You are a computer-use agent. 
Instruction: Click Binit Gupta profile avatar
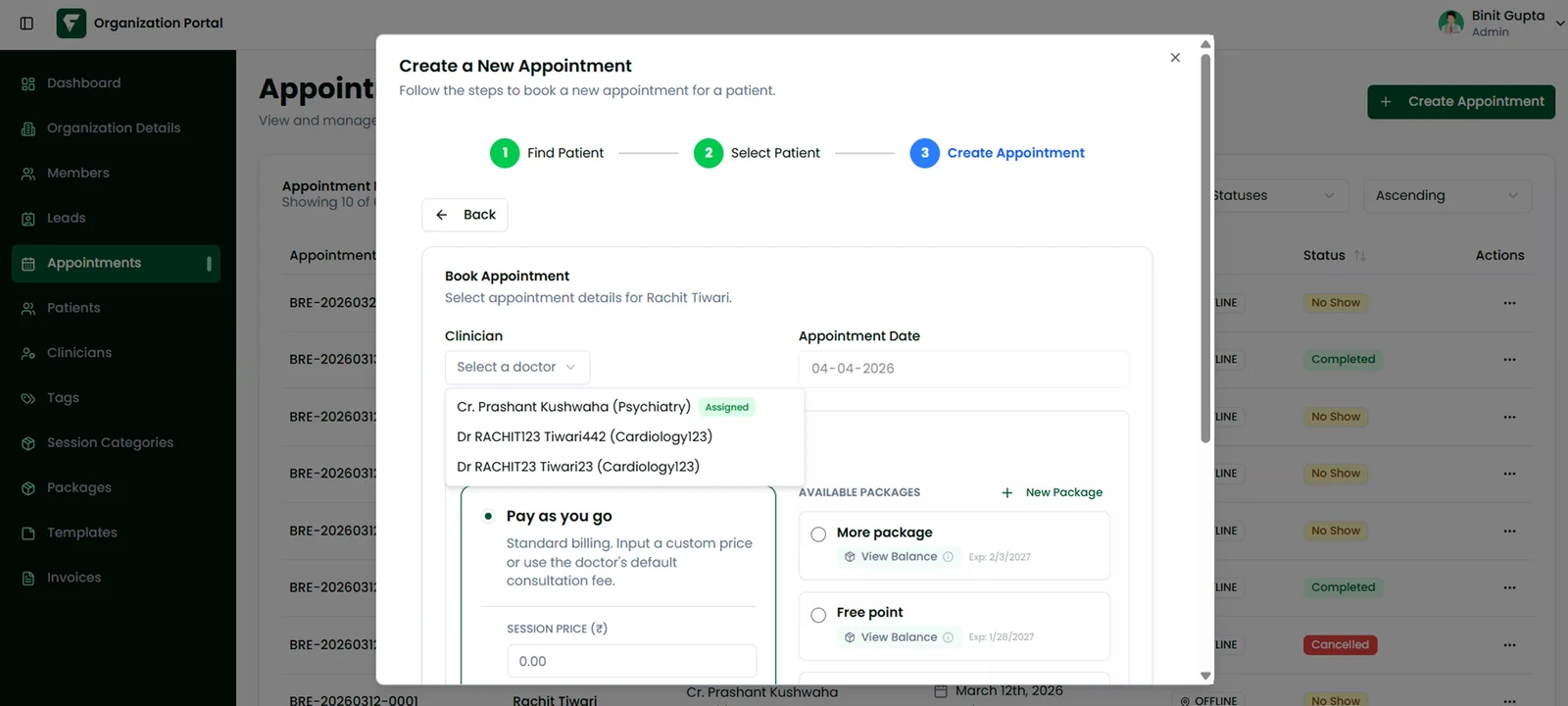1450,23
